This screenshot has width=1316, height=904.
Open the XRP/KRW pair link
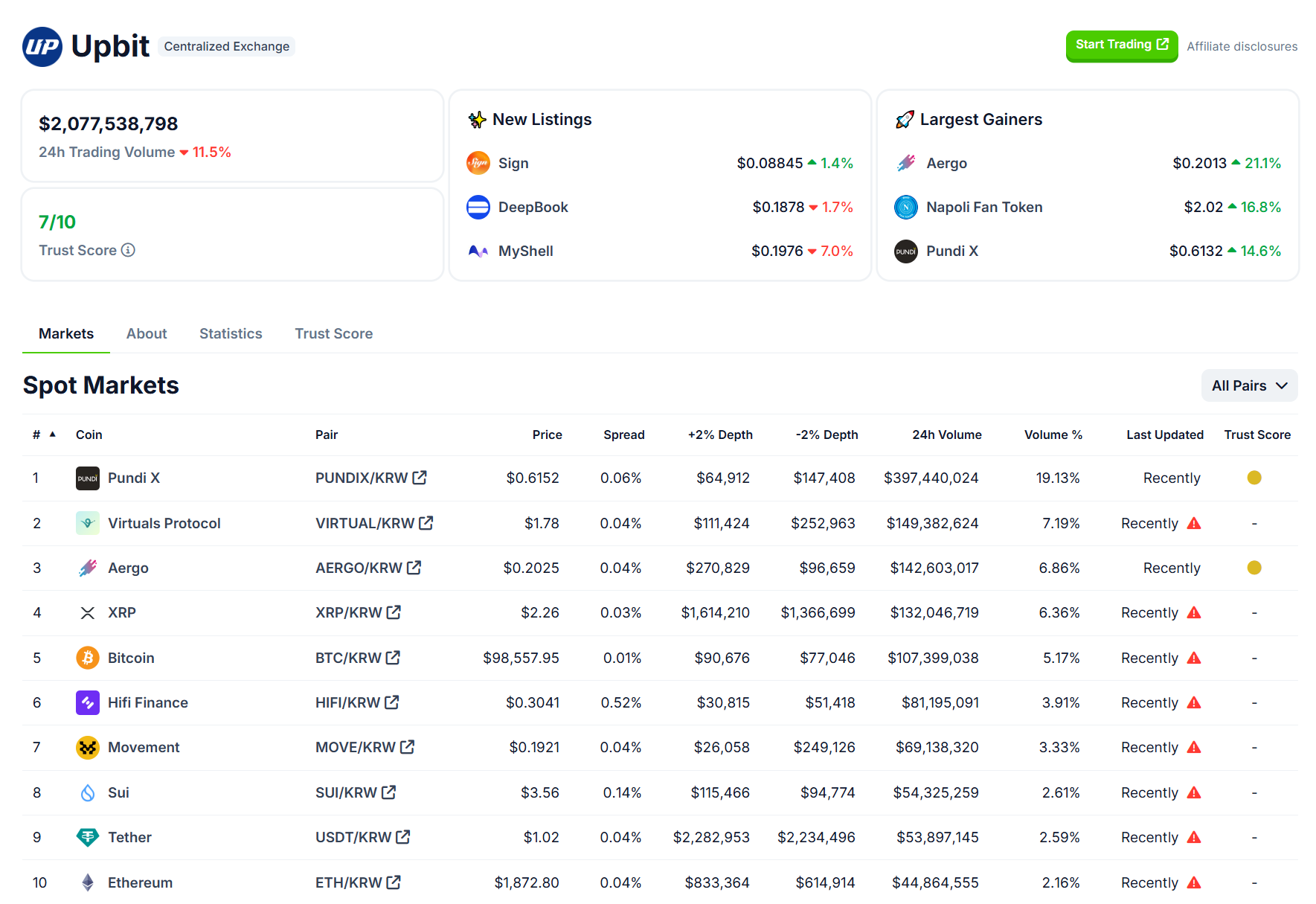coord(358,612)
